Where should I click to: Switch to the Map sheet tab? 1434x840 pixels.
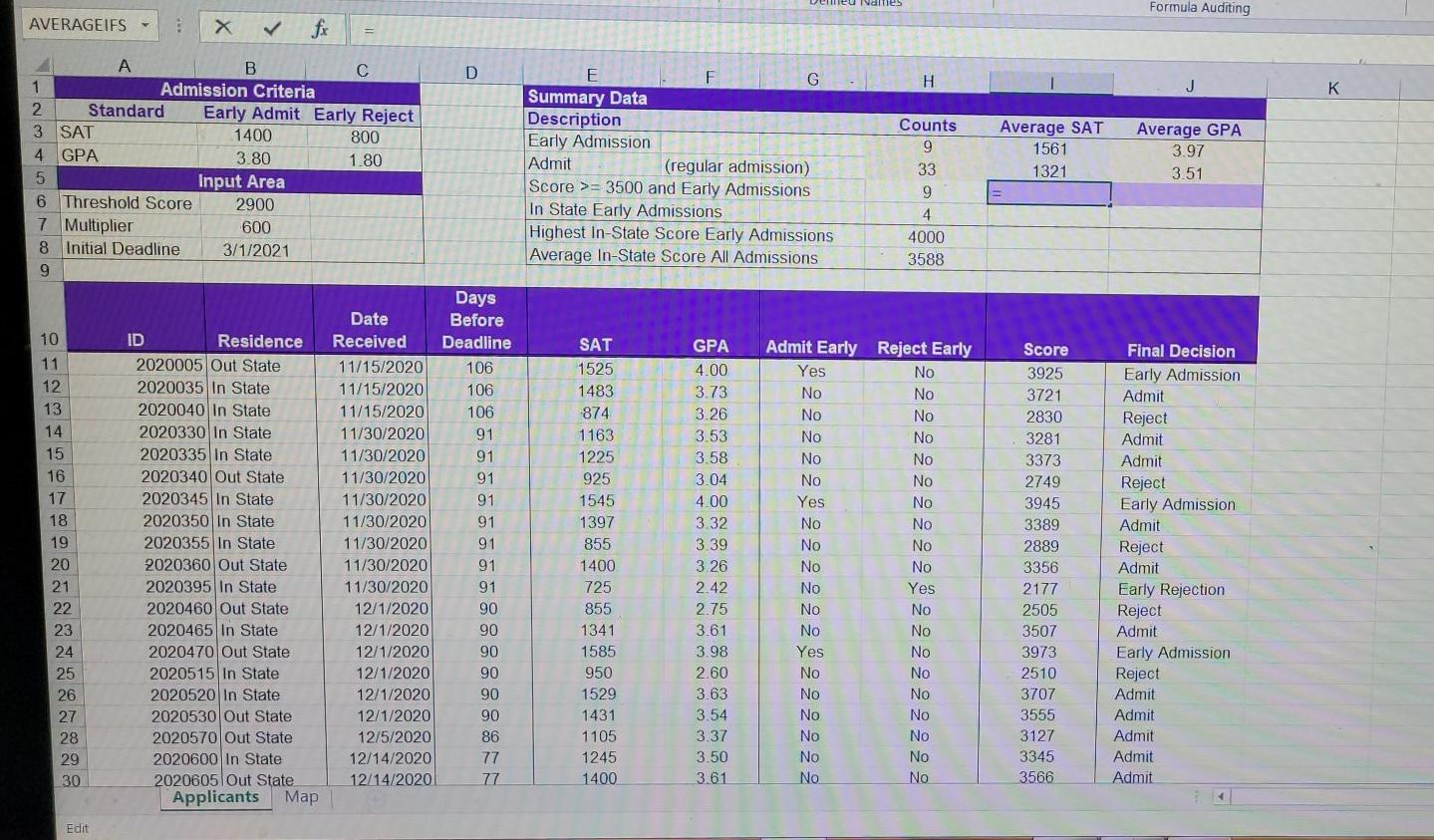(301, 796)
